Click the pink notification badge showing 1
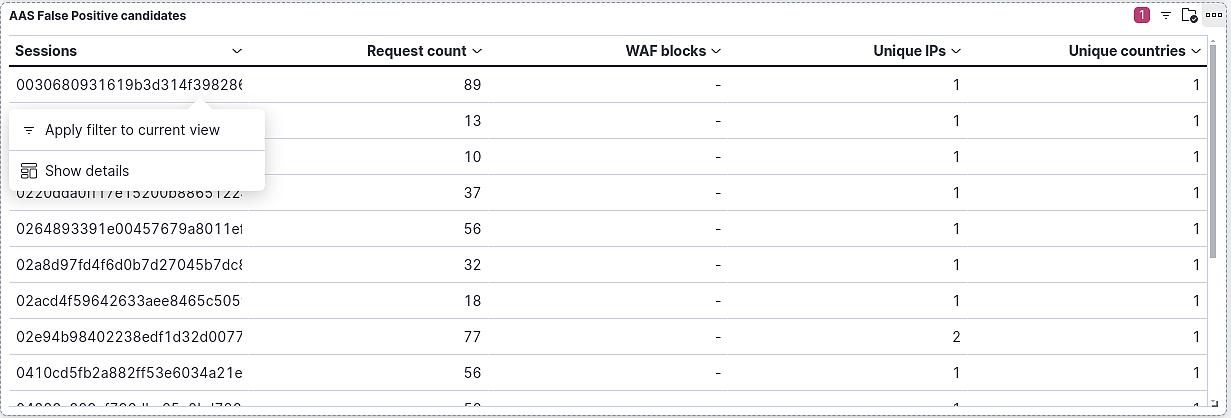The width and height of the screenshot is (1231, 418). coord(1142,16)
